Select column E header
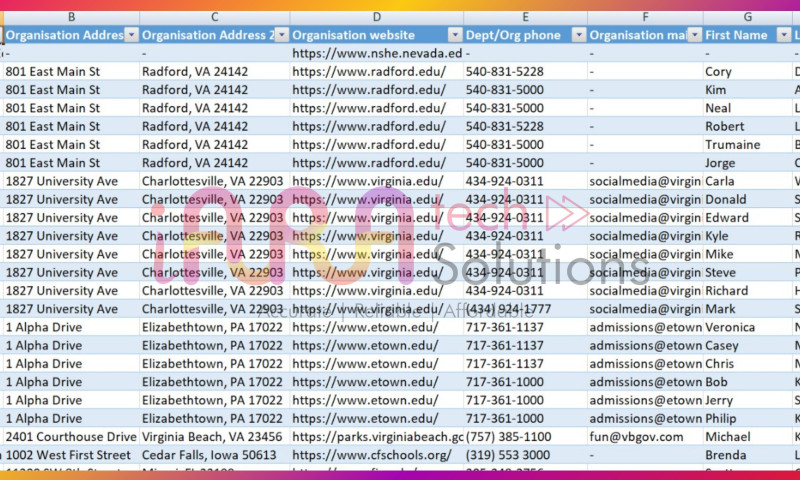 (525, 17)
